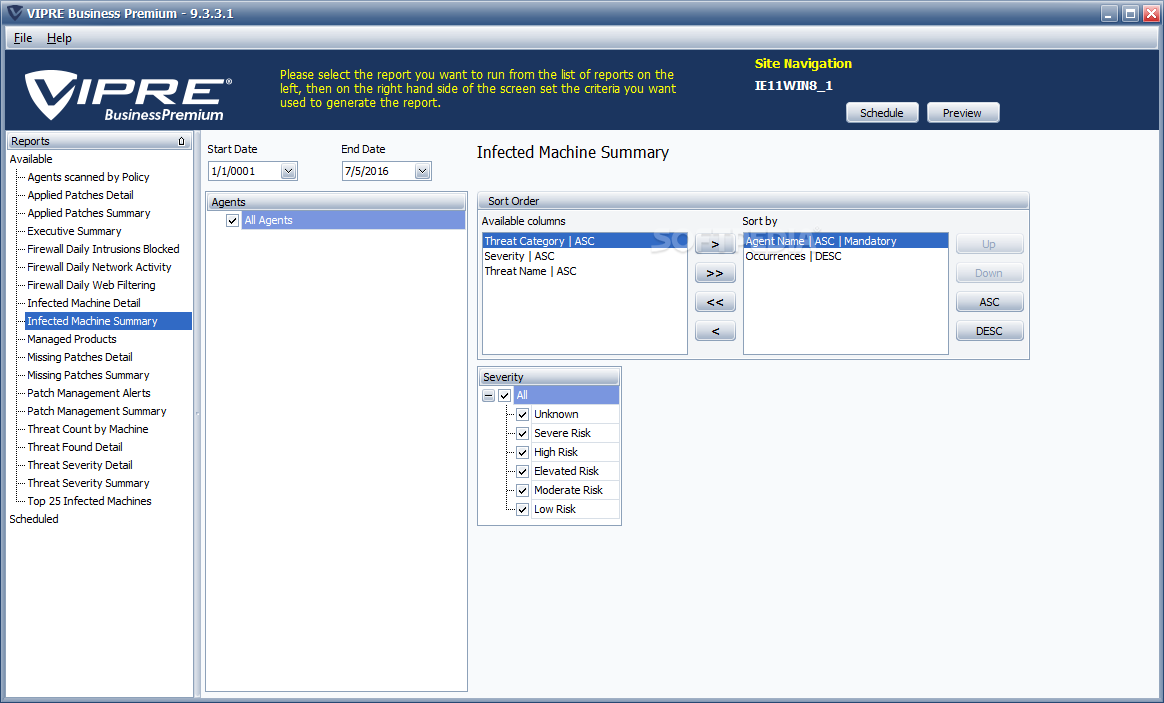Select Top 25 Infected Machines report
This screenshot has height=703, width=1164.
click(x=89, y=501)
